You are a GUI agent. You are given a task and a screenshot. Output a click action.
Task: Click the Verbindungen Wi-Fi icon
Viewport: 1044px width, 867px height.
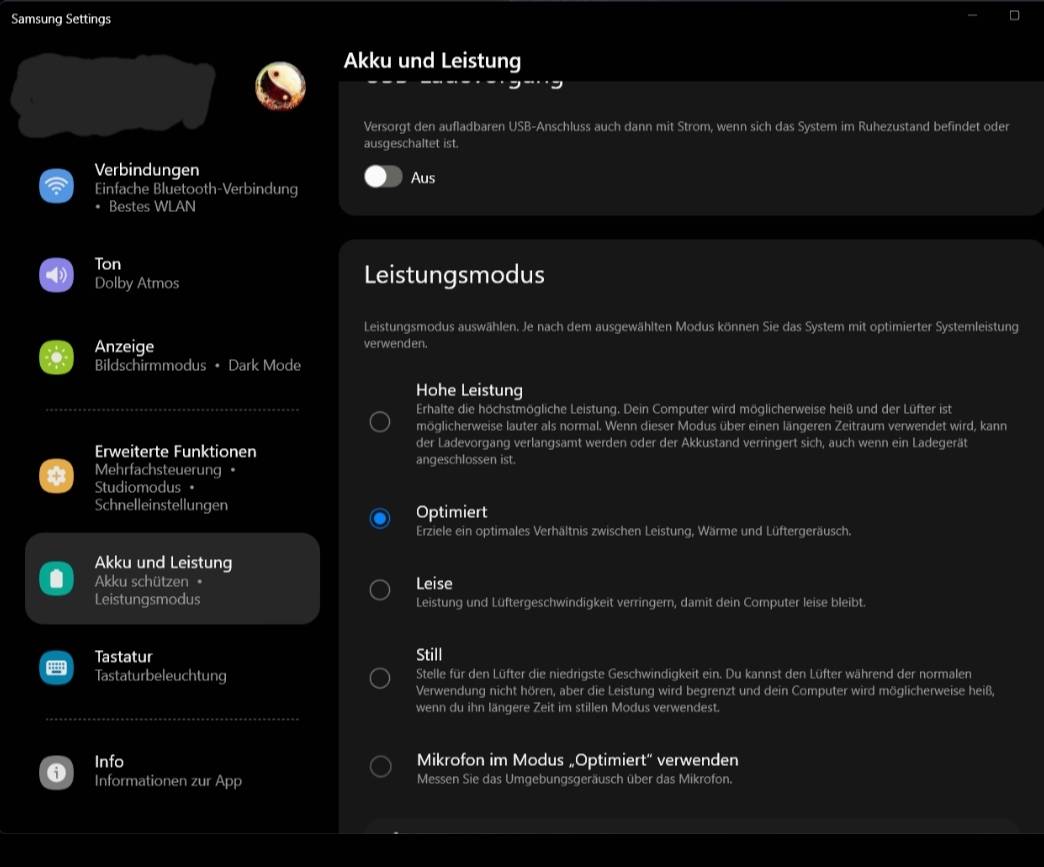click(x=56, y=186)
